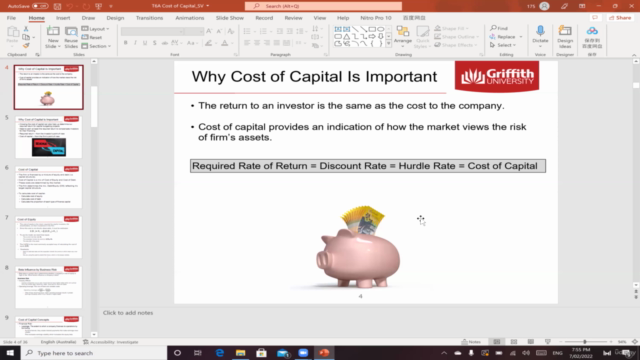
Task: Switch to Slide Sorter view icon
Action: pos(513,342)
